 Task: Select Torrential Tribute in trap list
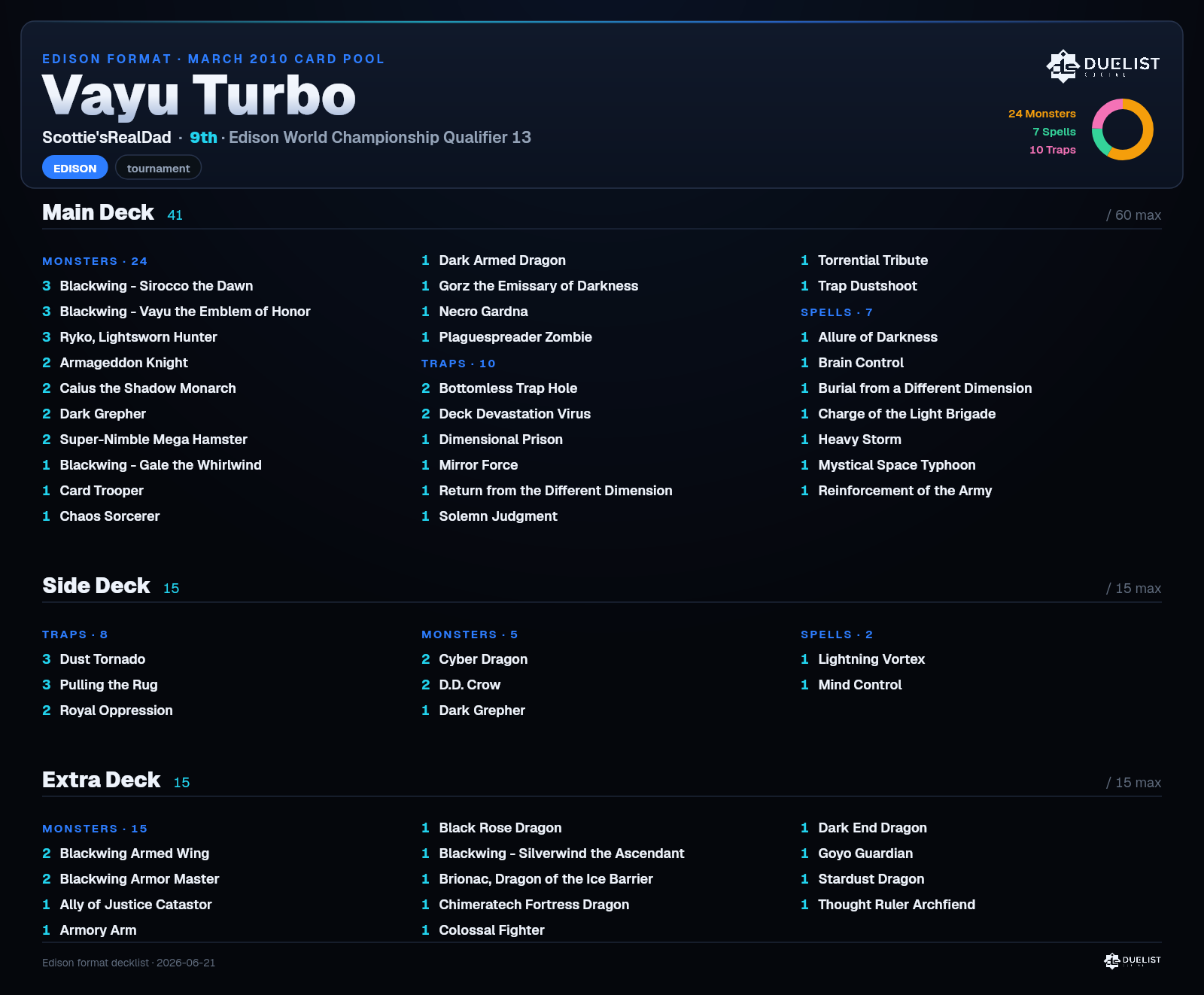[x=873, y=260]
